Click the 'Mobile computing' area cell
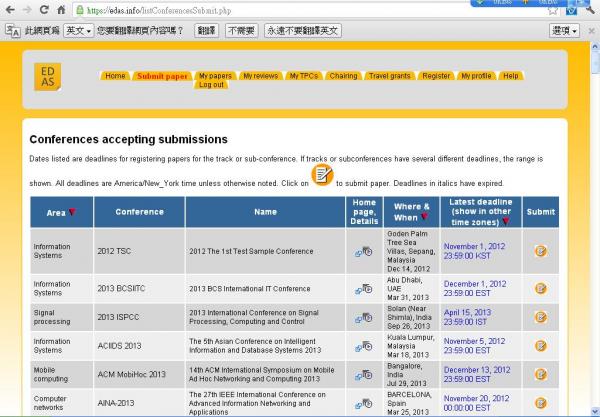This screenshot has height=417, width=600. 62,374
